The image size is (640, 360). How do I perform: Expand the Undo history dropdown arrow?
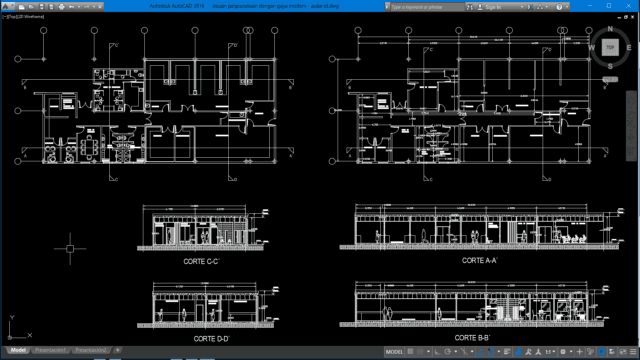(79, 7)
